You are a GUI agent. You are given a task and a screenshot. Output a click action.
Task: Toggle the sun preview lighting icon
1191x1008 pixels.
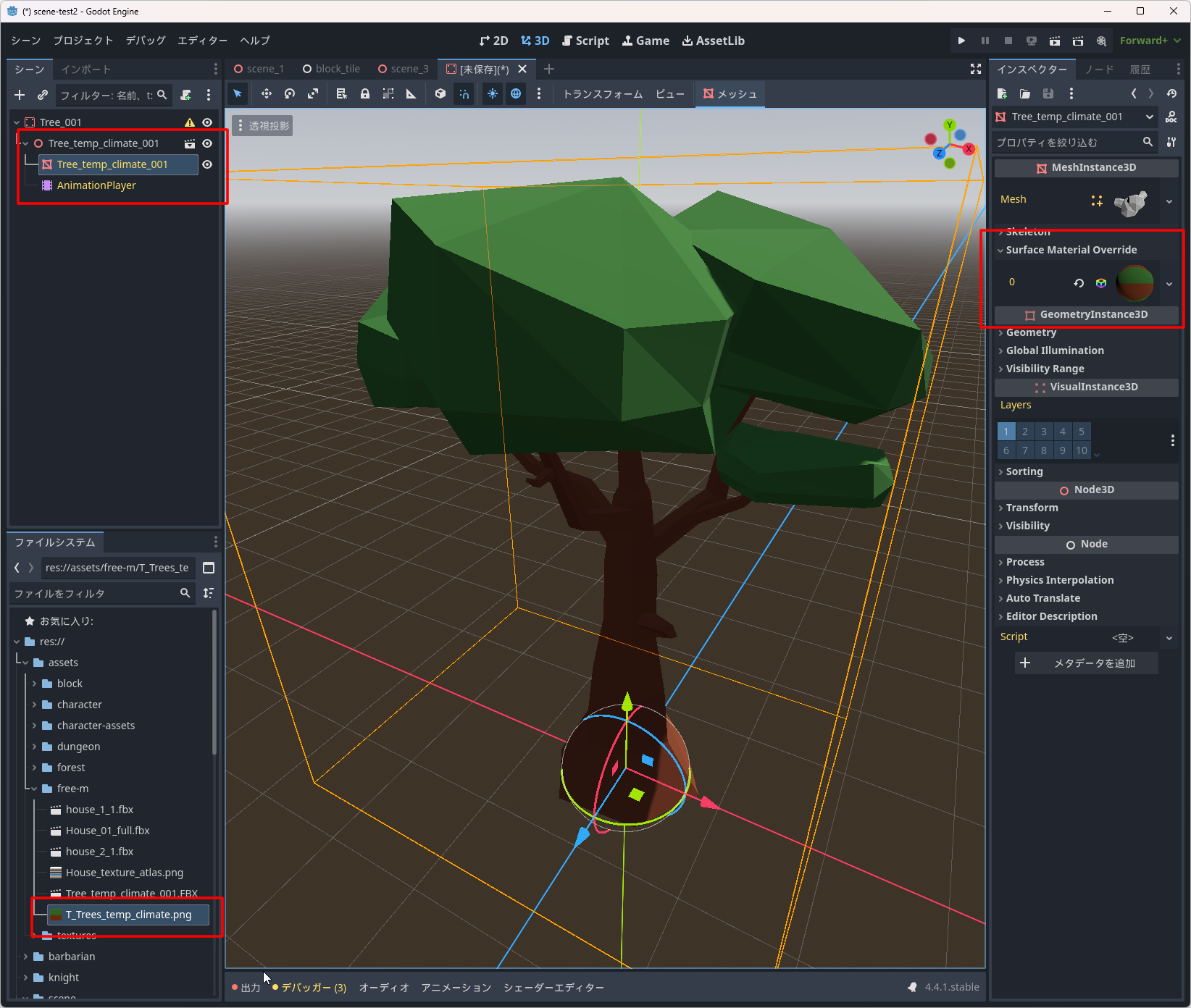[493, 93]
